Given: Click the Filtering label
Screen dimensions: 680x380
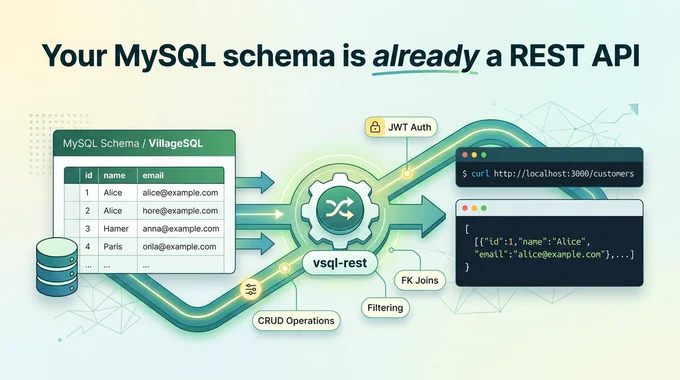Looking at the screenshot, I should (x=385, y=308).
